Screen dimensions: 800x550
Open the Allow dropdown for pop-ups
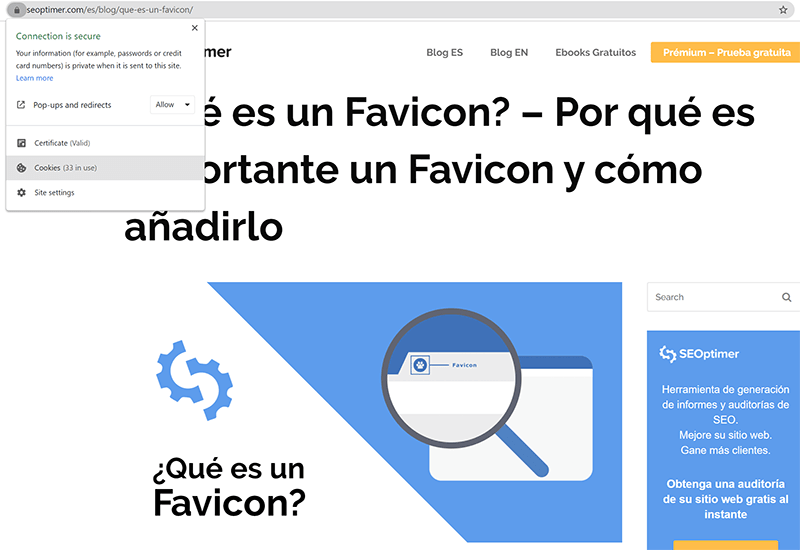[x=172, y=105]
